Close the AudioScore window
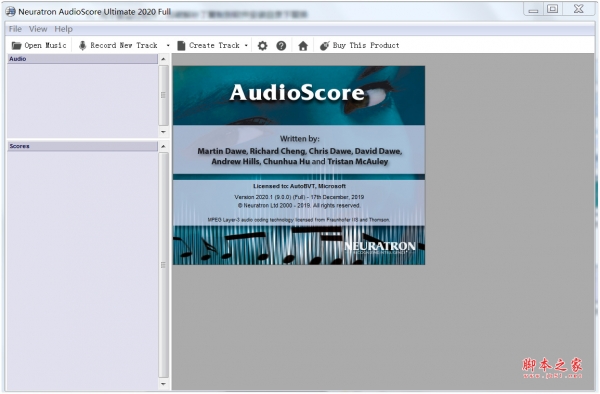600x394 pixels. pos(579,9)
